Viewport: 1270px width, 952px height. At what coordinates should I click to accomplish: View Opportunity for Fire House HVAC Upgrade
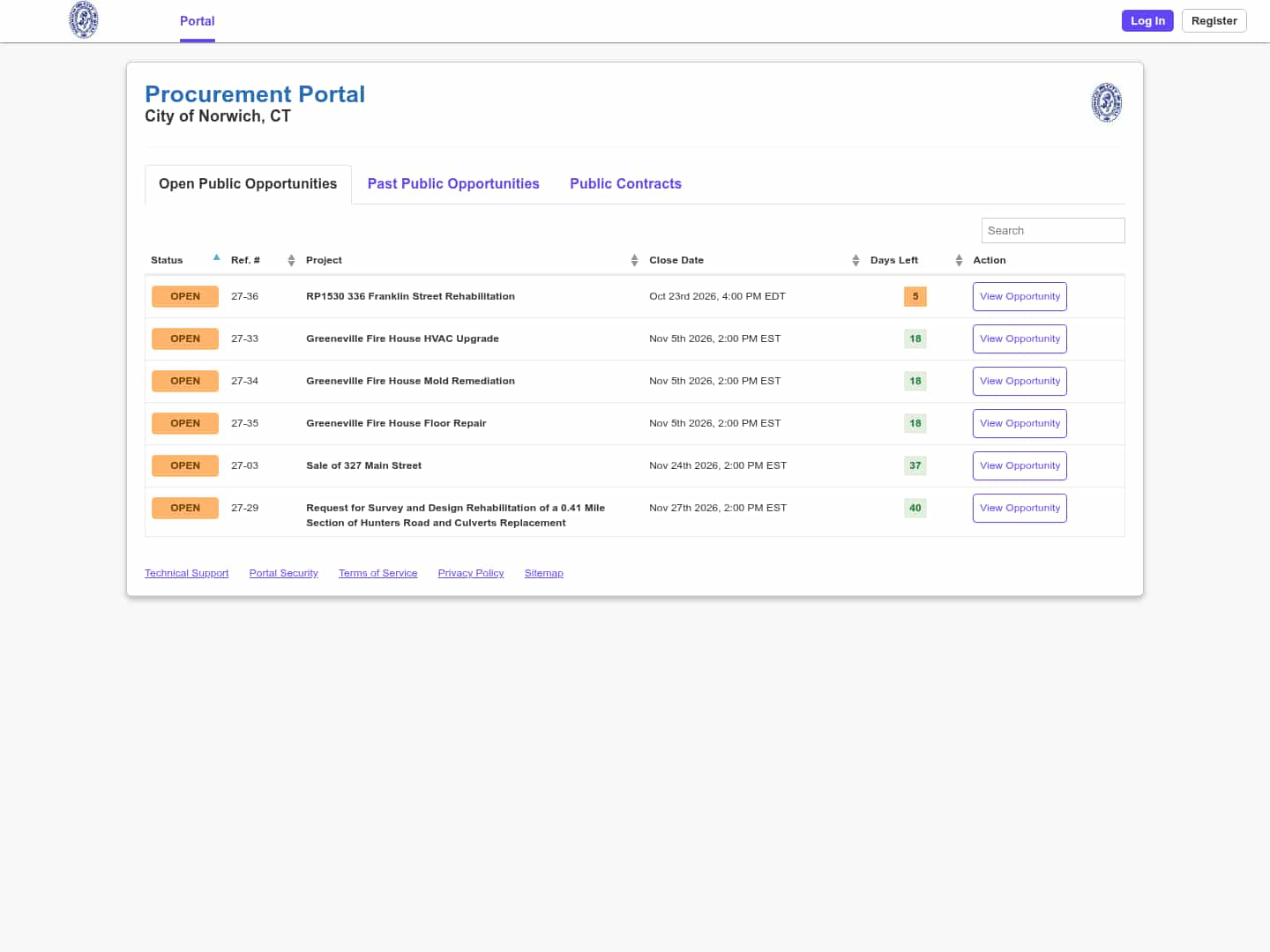coord(1020,339)
